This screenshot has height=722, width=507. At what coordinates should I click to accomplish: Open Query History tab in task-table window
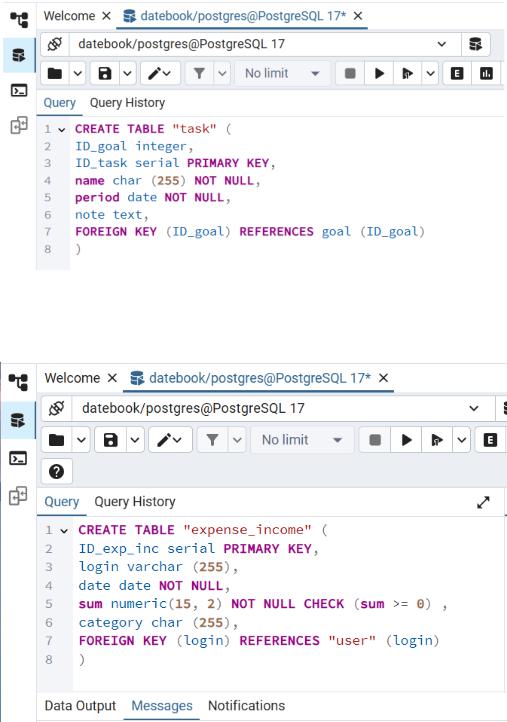(127, 103)
